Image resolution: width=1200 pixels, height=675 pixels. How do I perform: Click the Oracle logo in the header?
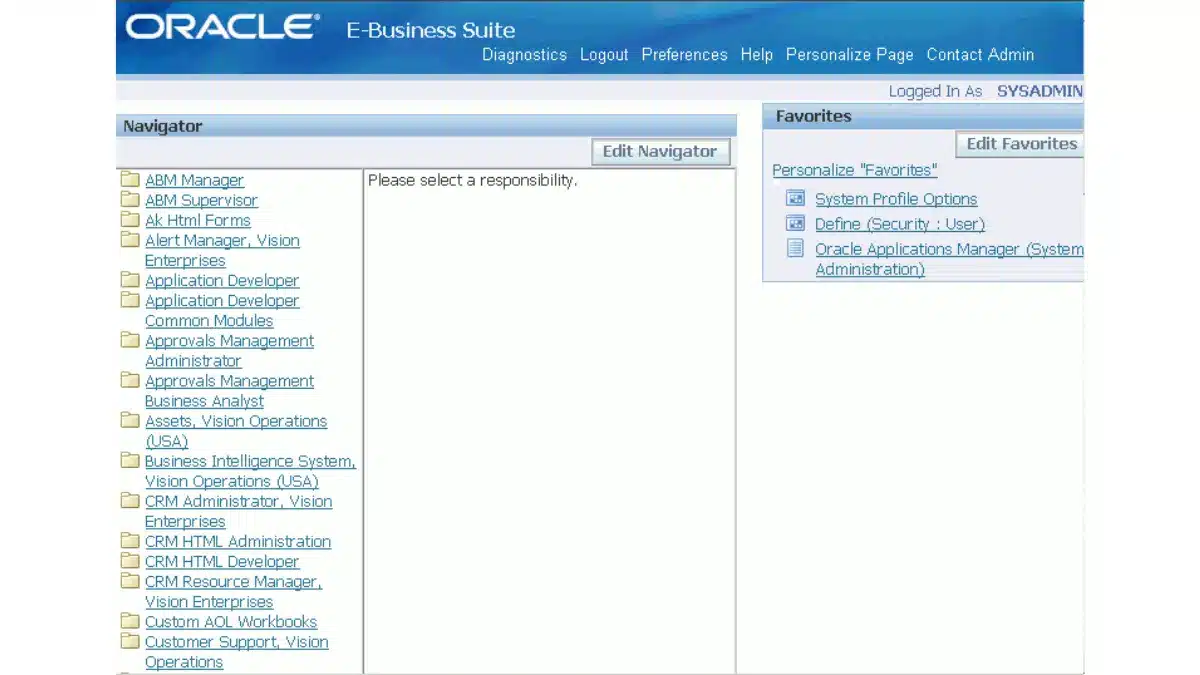click(223, 27)
